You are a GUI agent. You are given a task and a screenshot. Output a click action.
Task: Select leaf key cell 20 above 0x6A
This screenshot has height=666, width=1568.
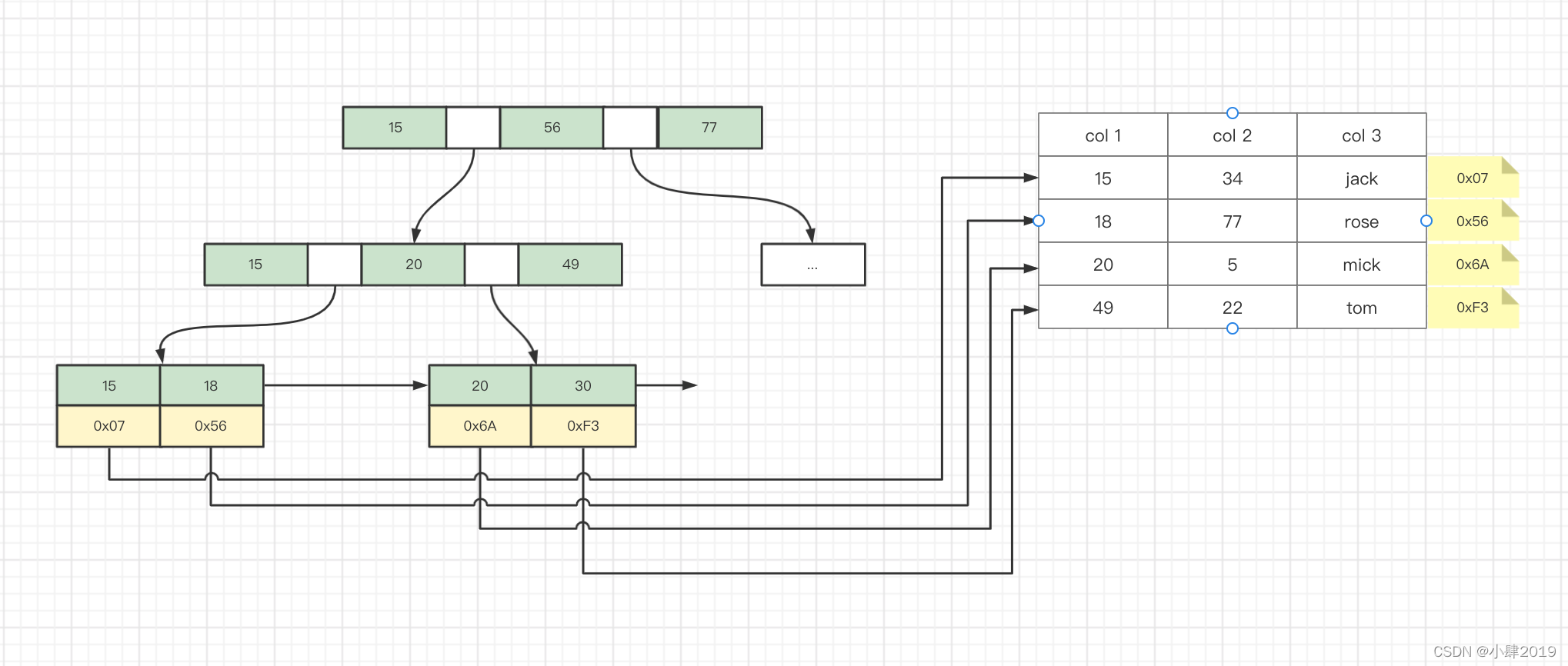[480, 385]
